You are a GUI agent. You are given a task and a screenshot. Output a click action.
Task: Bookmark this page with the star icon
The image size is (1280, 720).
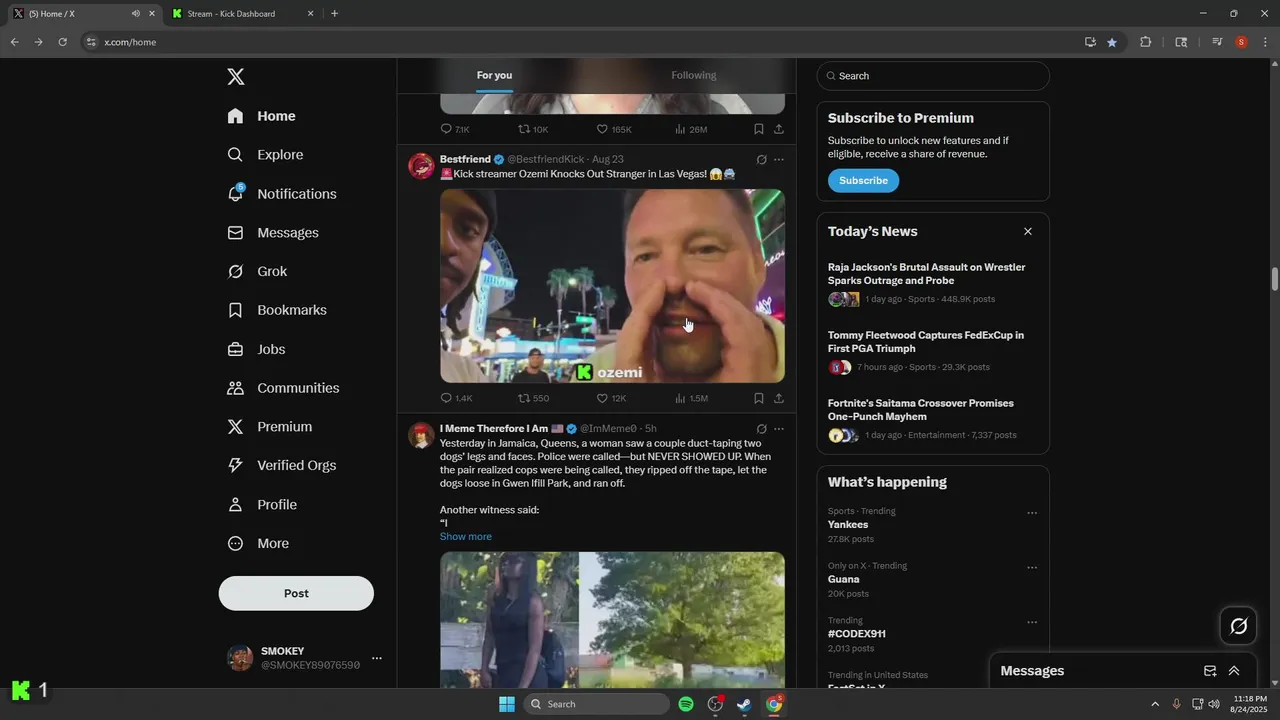coord(1112,42)
